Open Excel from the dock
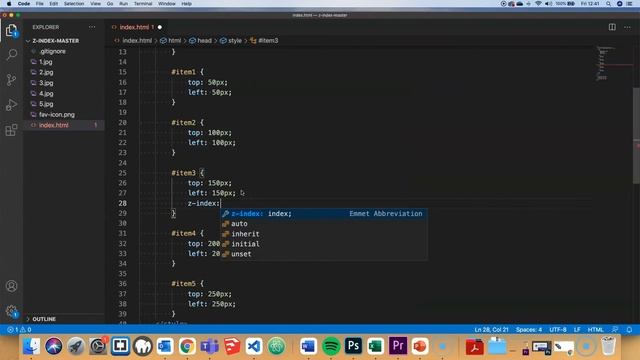640x360 pixels. tap(376, 346)
